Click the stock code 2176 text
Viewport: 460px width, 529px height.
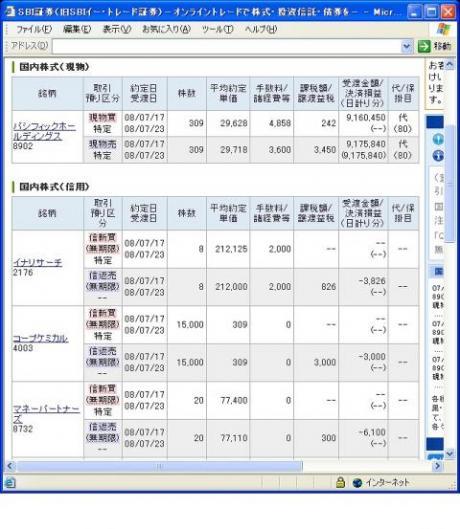pyautogui.click(x=23, y=272)
